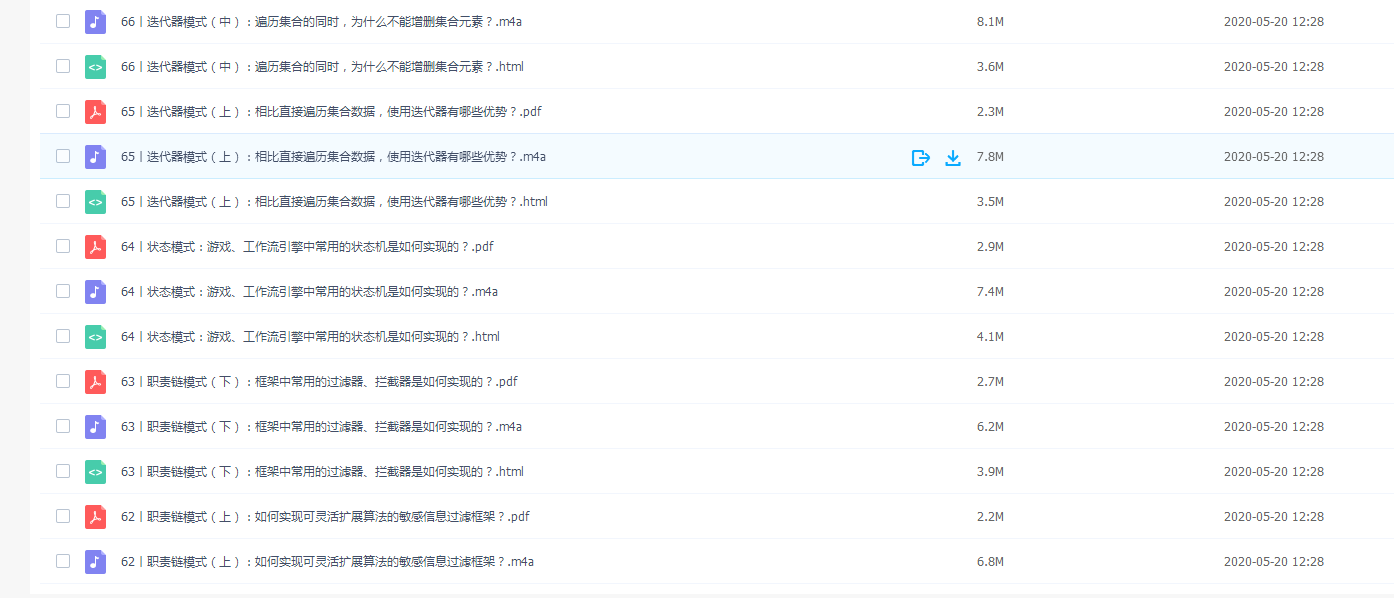Click the 7.8M size of highlighted row
Screen dimensions: 1394x598
pyautogui.click(x=990, y=157)
